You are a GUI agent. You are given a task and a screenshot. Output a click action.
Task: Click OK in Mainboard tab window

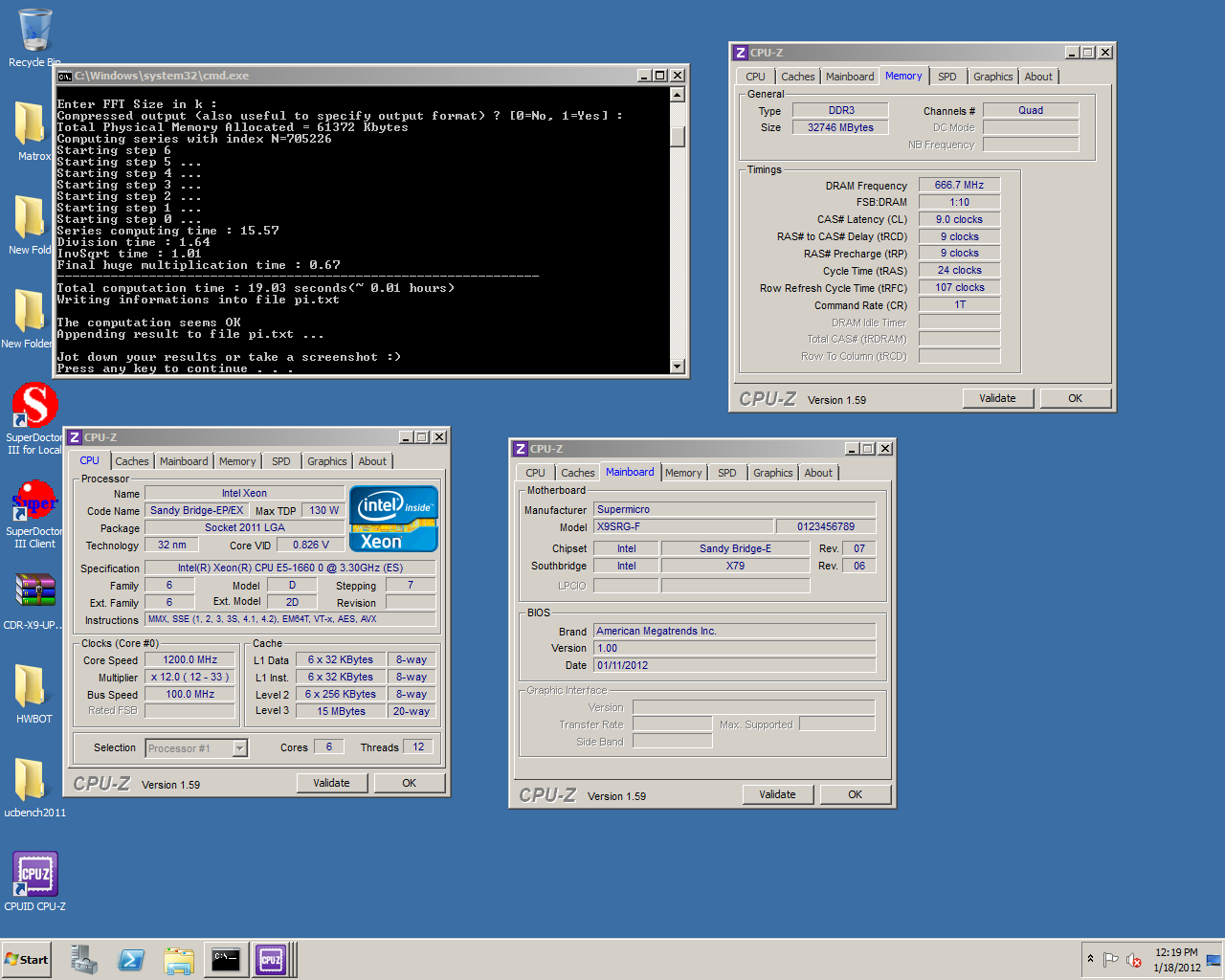[x=856, y=794]
